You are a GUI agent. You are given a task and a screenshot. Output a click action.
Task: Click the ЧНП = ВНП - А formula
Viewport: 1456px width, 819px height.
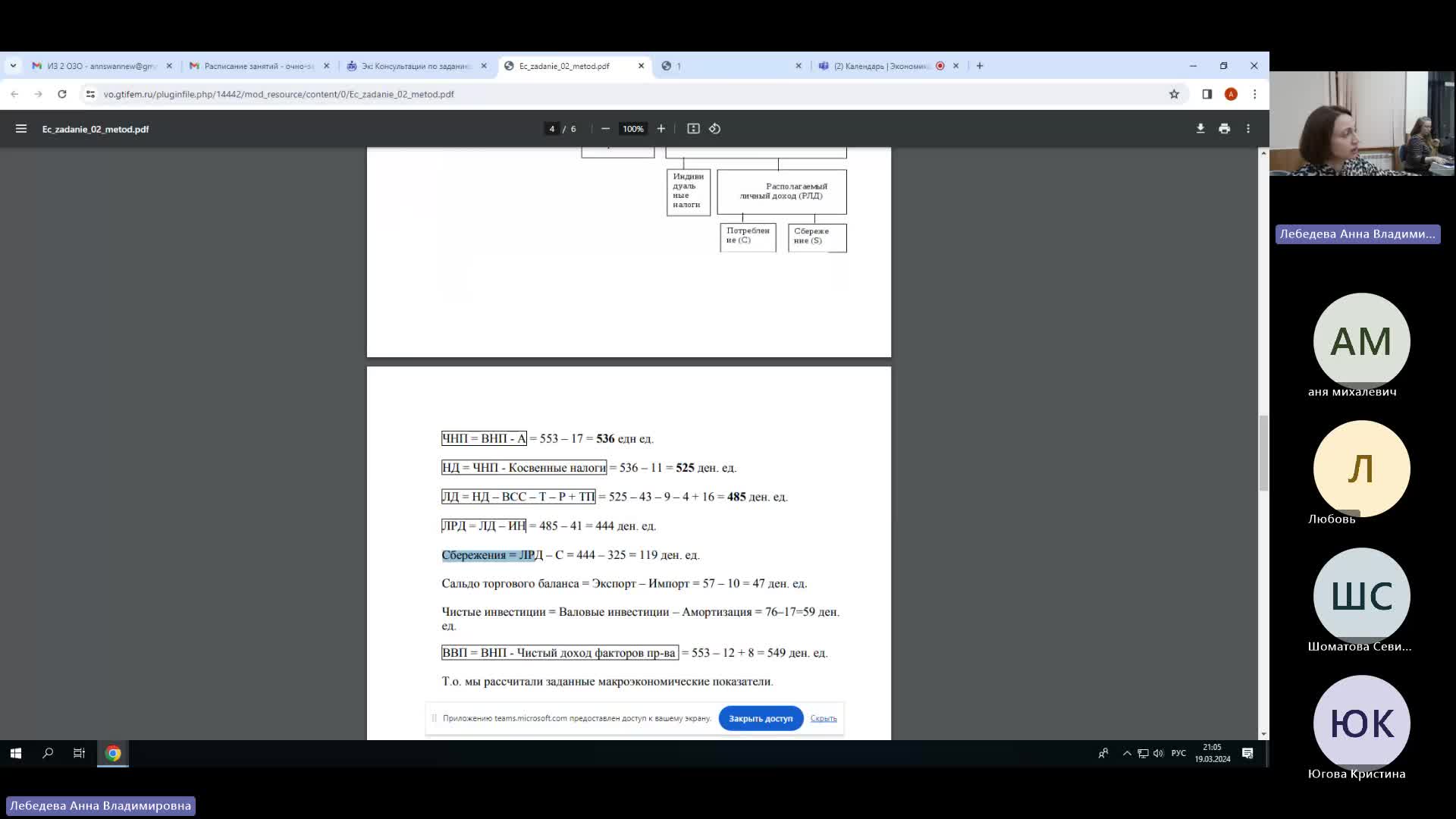click(484, 438)
